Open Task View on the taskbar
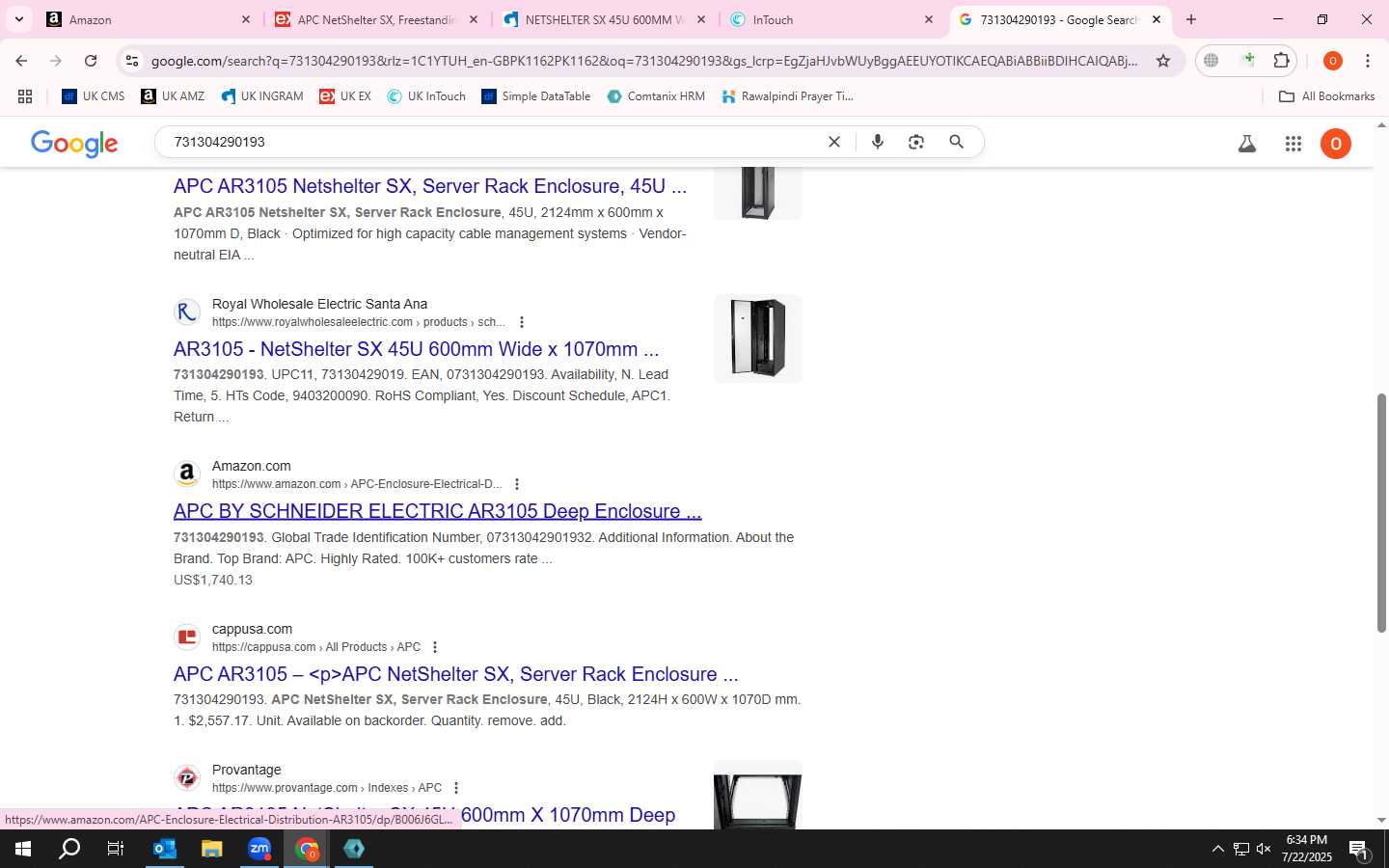The width and height of the screenshot is (1389, 868). 116,849
